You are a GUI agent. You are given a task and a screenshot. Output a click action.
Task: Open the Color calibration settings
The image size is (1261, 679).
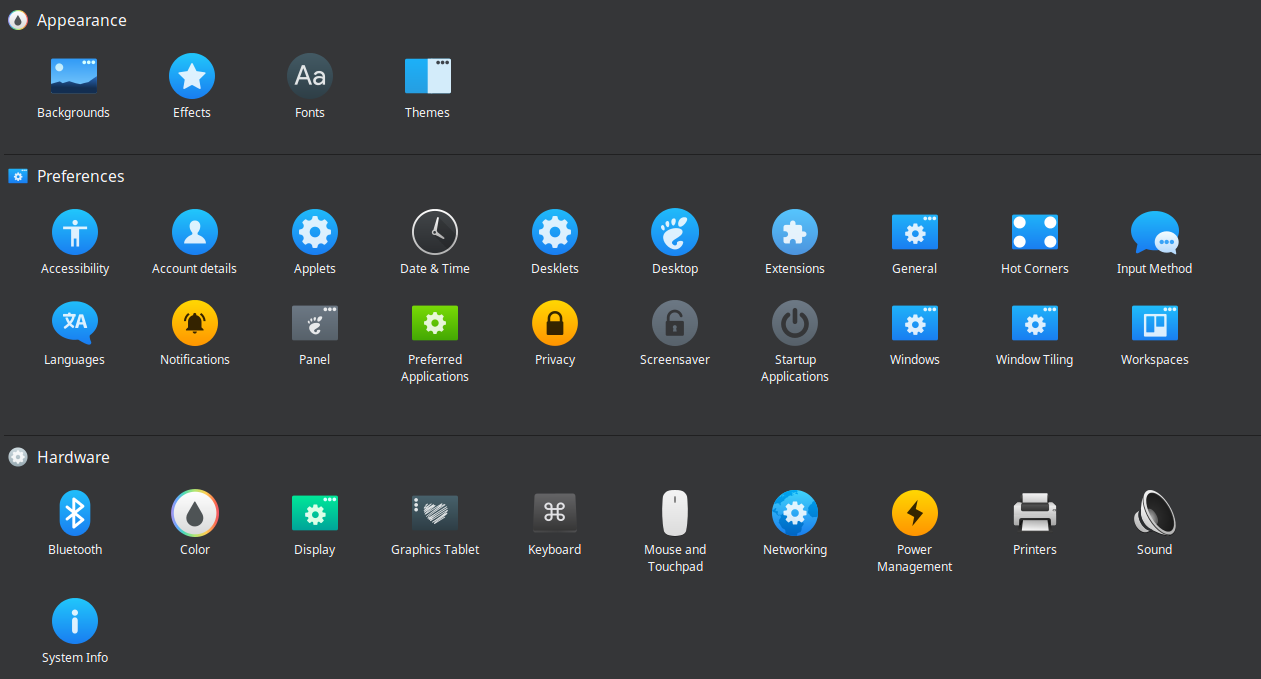(x=194, y=512)
